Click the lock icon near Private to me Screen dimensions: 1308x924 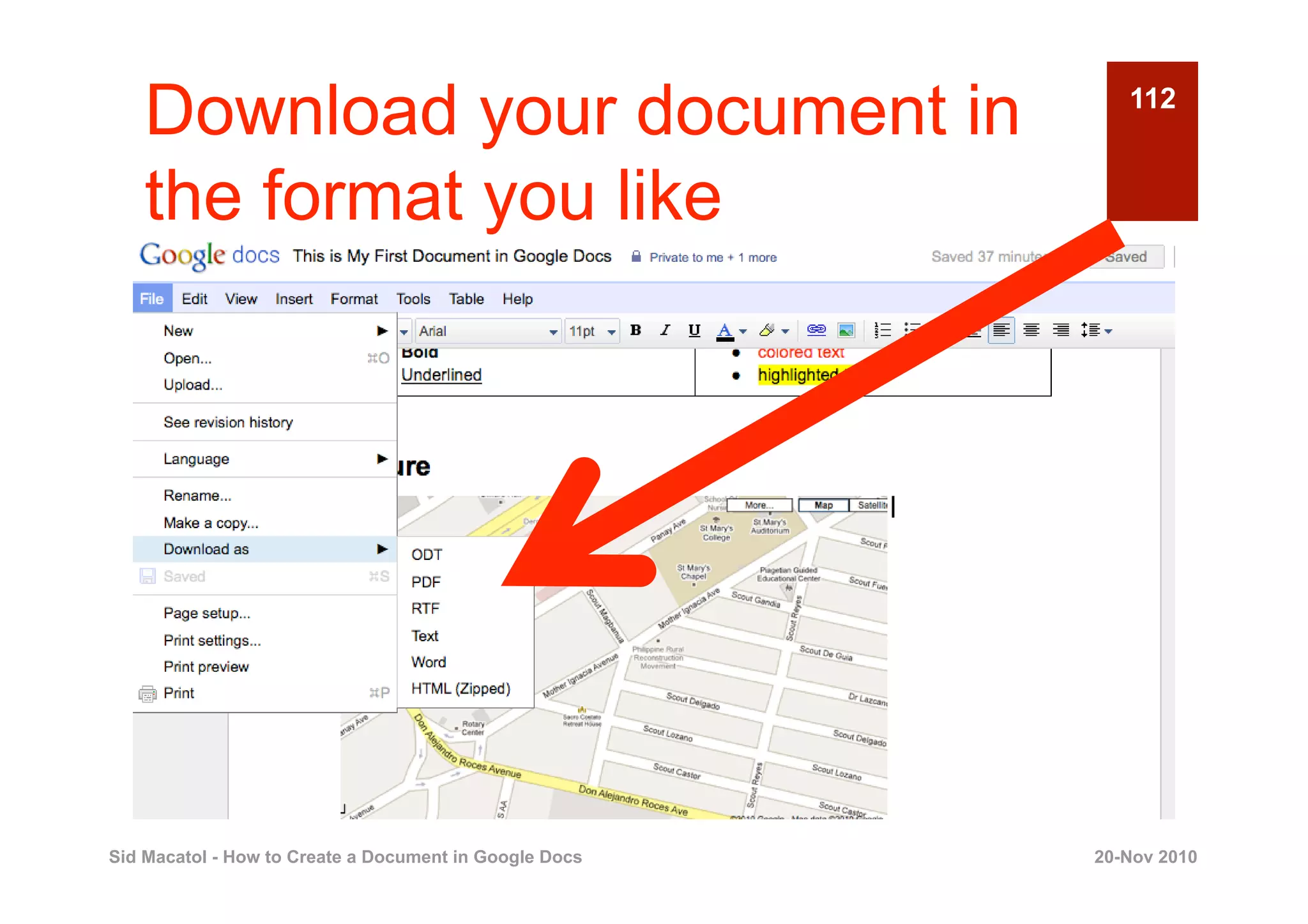pyautogui.click(x=636, y=257)
